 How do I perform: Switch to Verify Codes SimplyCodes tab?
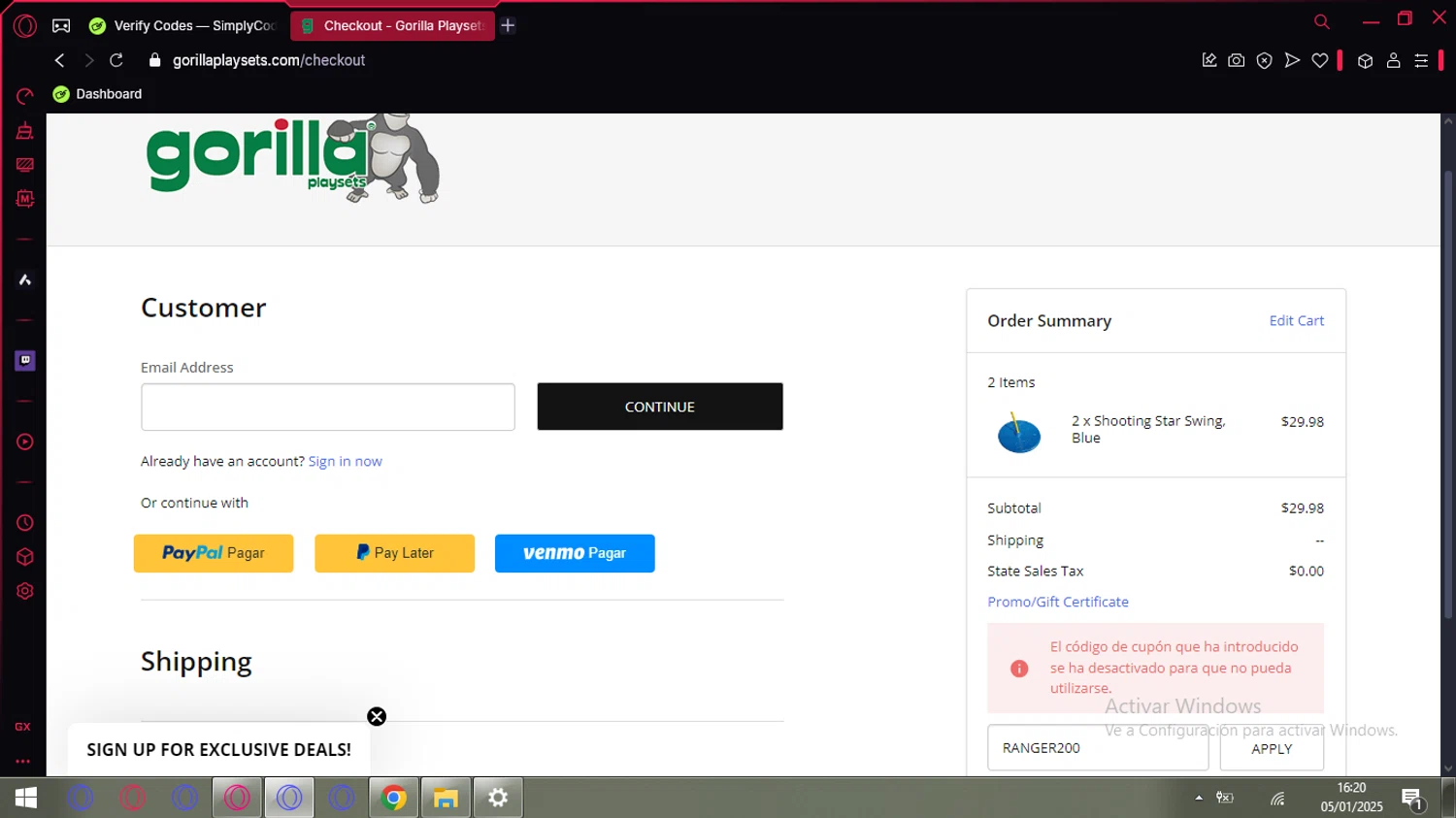[x=182, y=26]
